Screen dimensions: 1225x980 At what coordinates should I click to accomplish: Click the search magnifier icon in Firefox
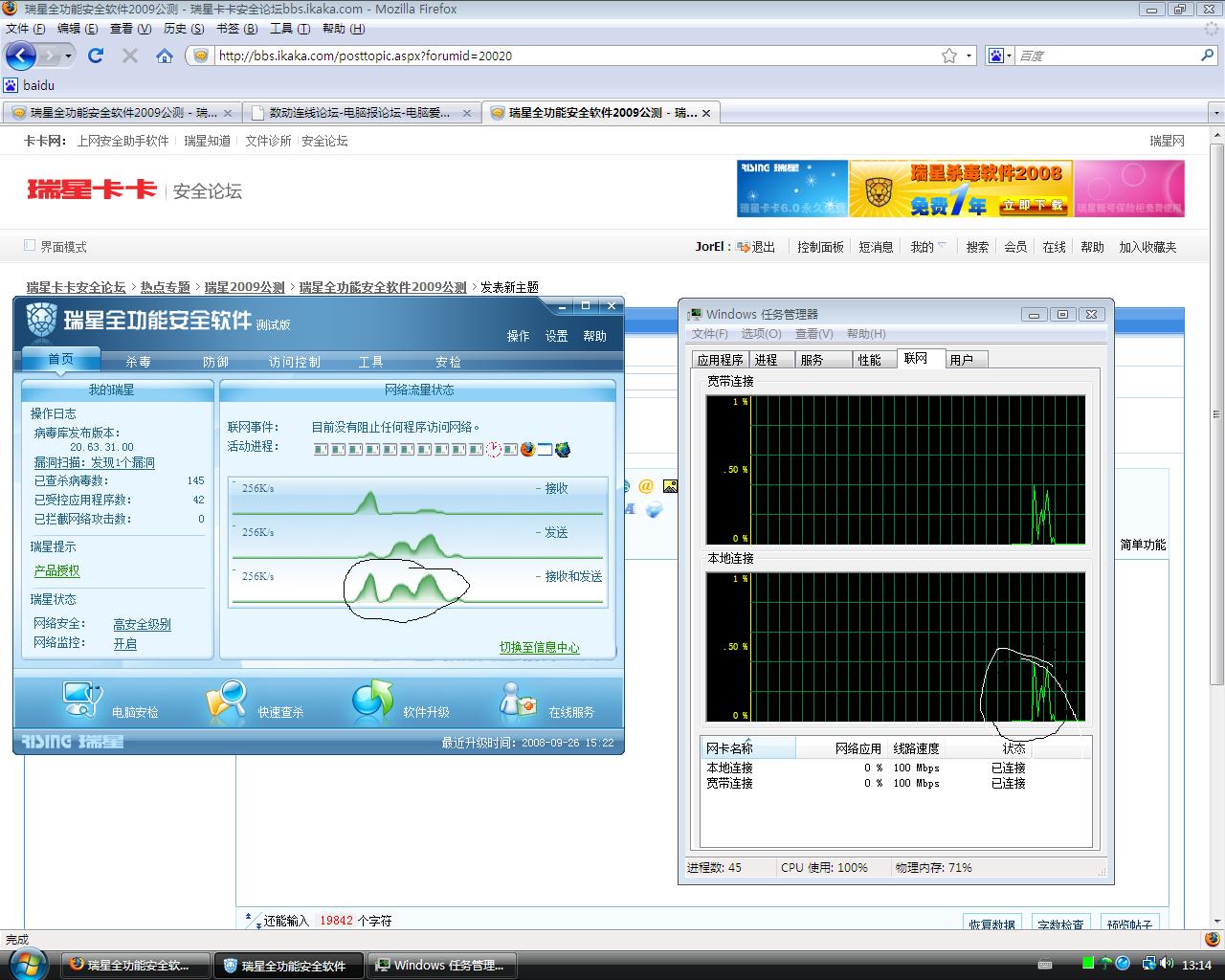1207,56
